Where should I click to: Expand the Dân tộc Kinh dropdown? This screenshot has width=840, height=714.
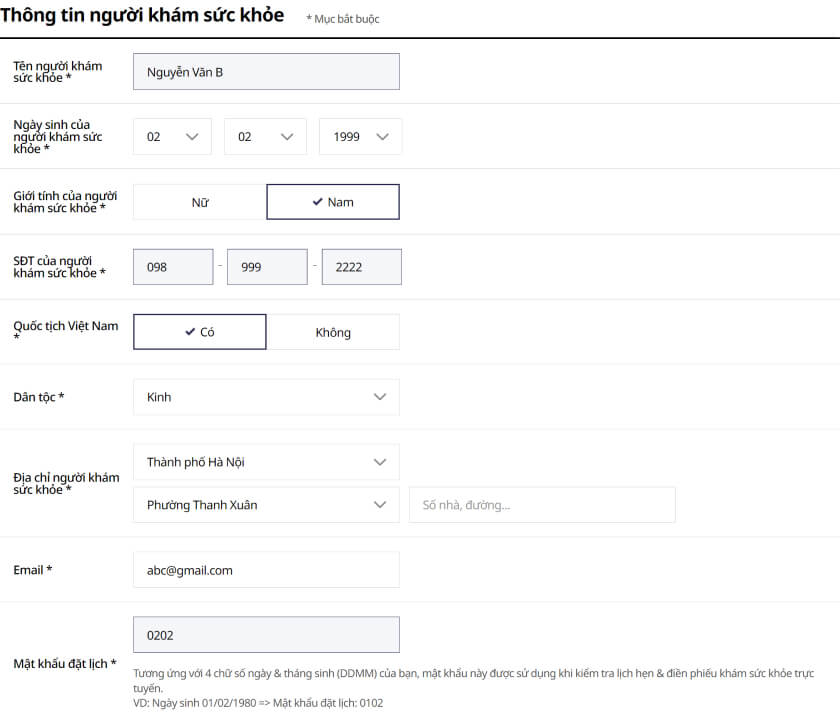[266, 397]
